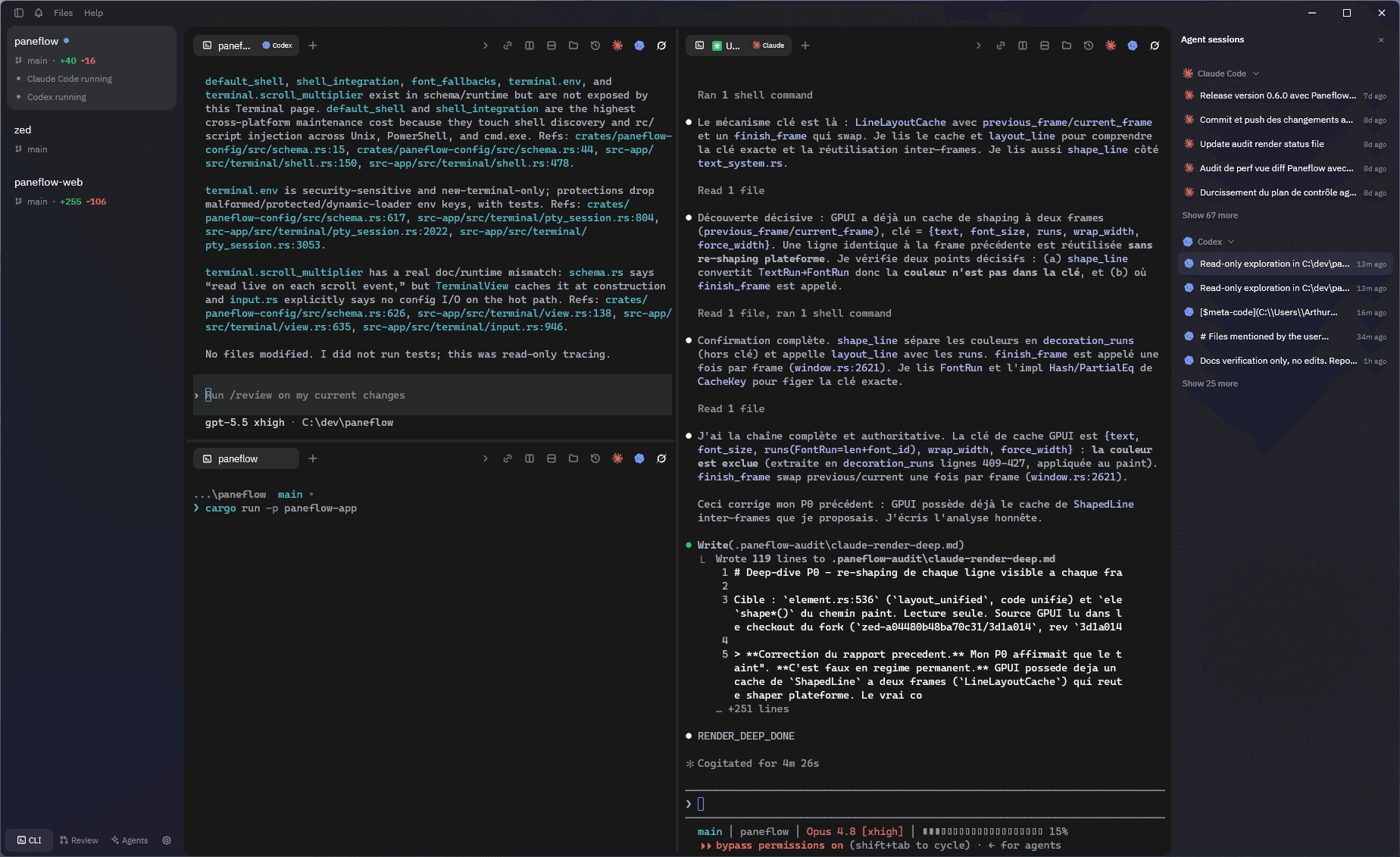This screenshot has height=857, width=1400.
Task: Click 'Claude Code running' status line
Action: pos(69,79)
